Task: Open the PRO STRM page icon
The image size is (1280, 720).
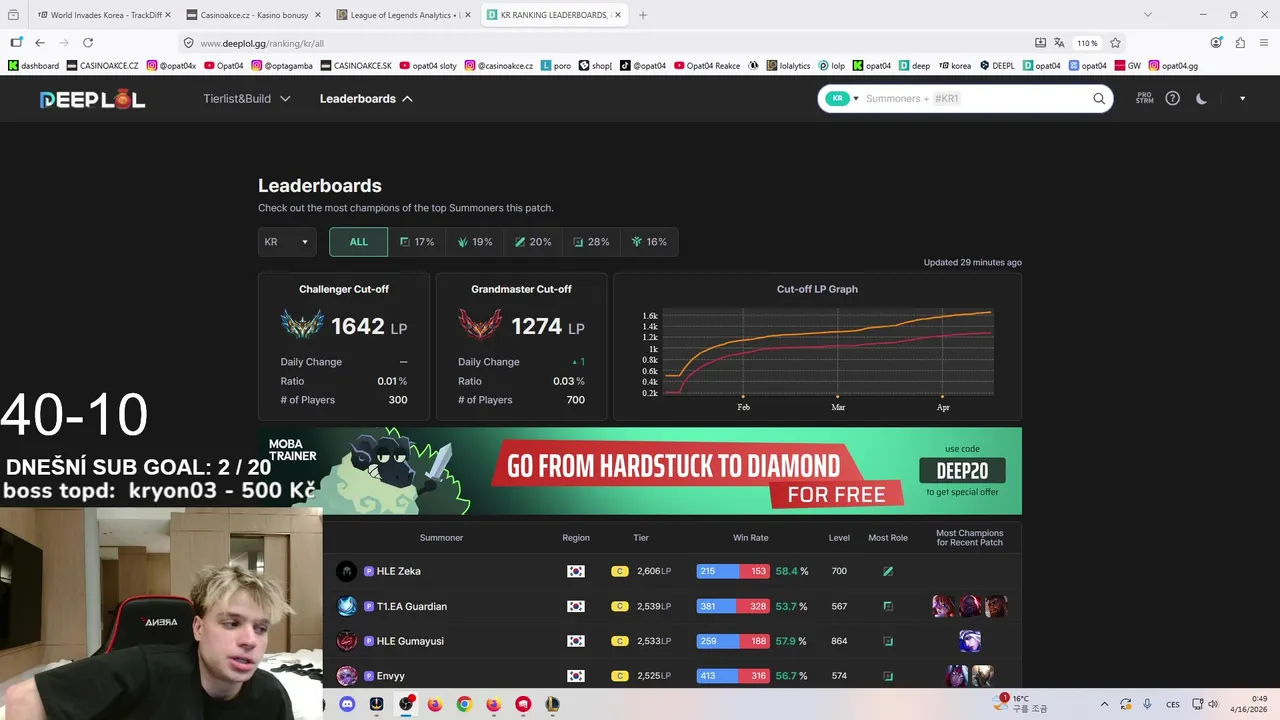Action: (x=1144, y=99)
